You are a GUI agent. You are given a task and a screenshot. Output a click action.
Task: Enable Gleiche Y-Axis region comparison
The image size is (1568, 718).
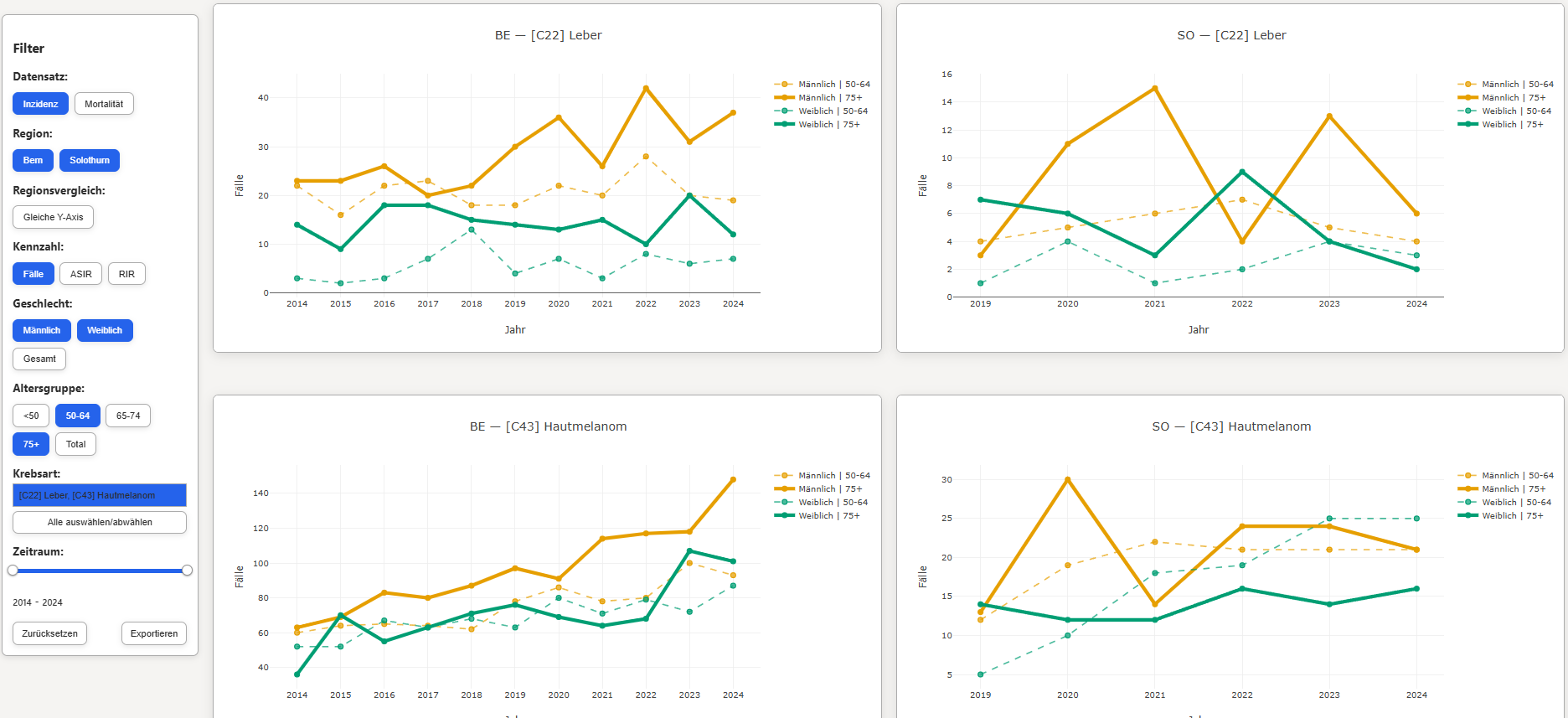[54, 217]
